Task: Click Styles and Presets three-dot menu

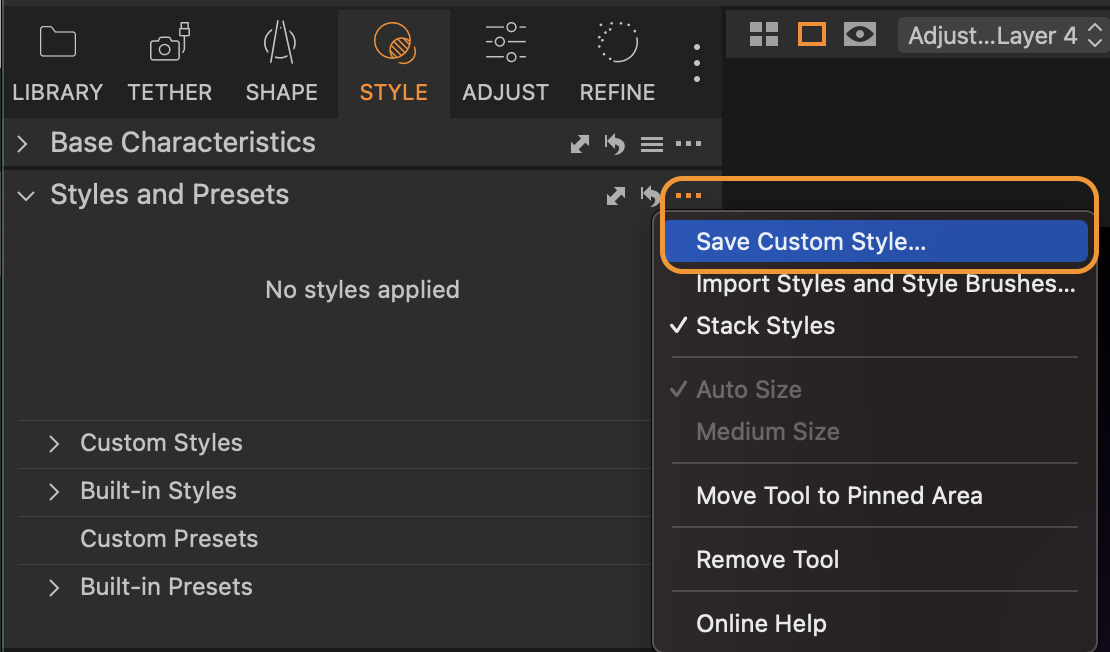Action: click(x=689, y=195)
